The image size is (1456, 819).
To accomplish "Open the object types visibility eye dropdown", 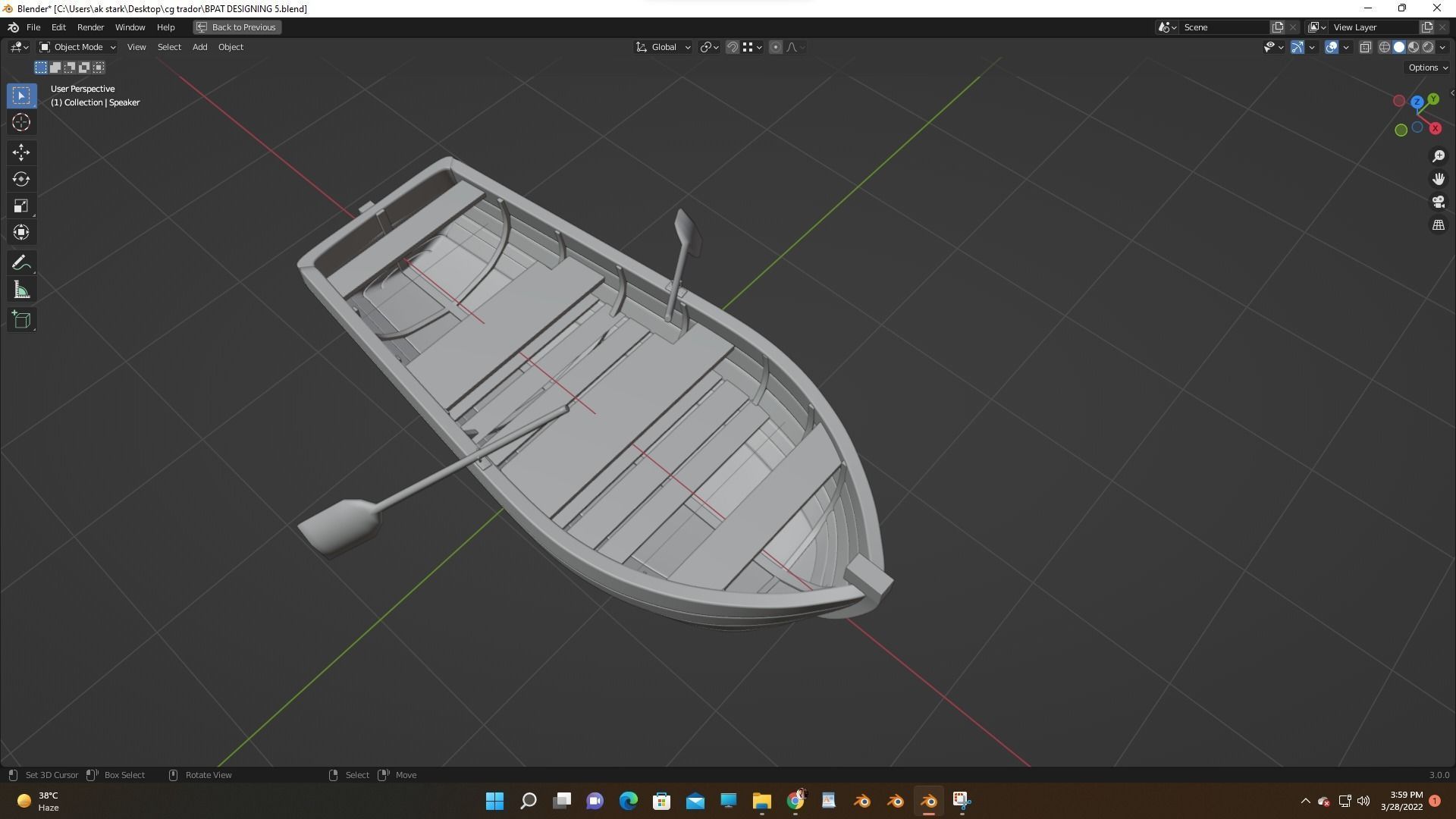I will point(1273,47).
